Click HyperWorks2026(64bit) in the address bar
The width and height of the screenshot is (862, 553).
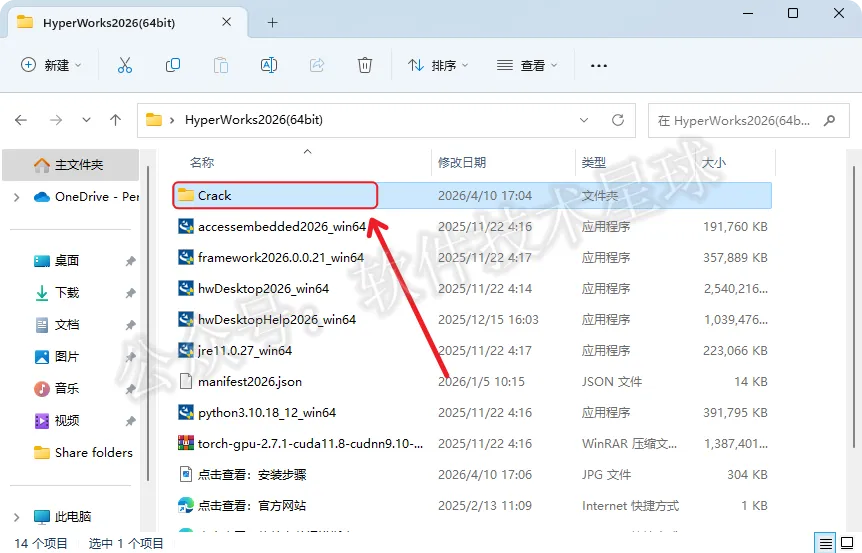tap(253, 120)
